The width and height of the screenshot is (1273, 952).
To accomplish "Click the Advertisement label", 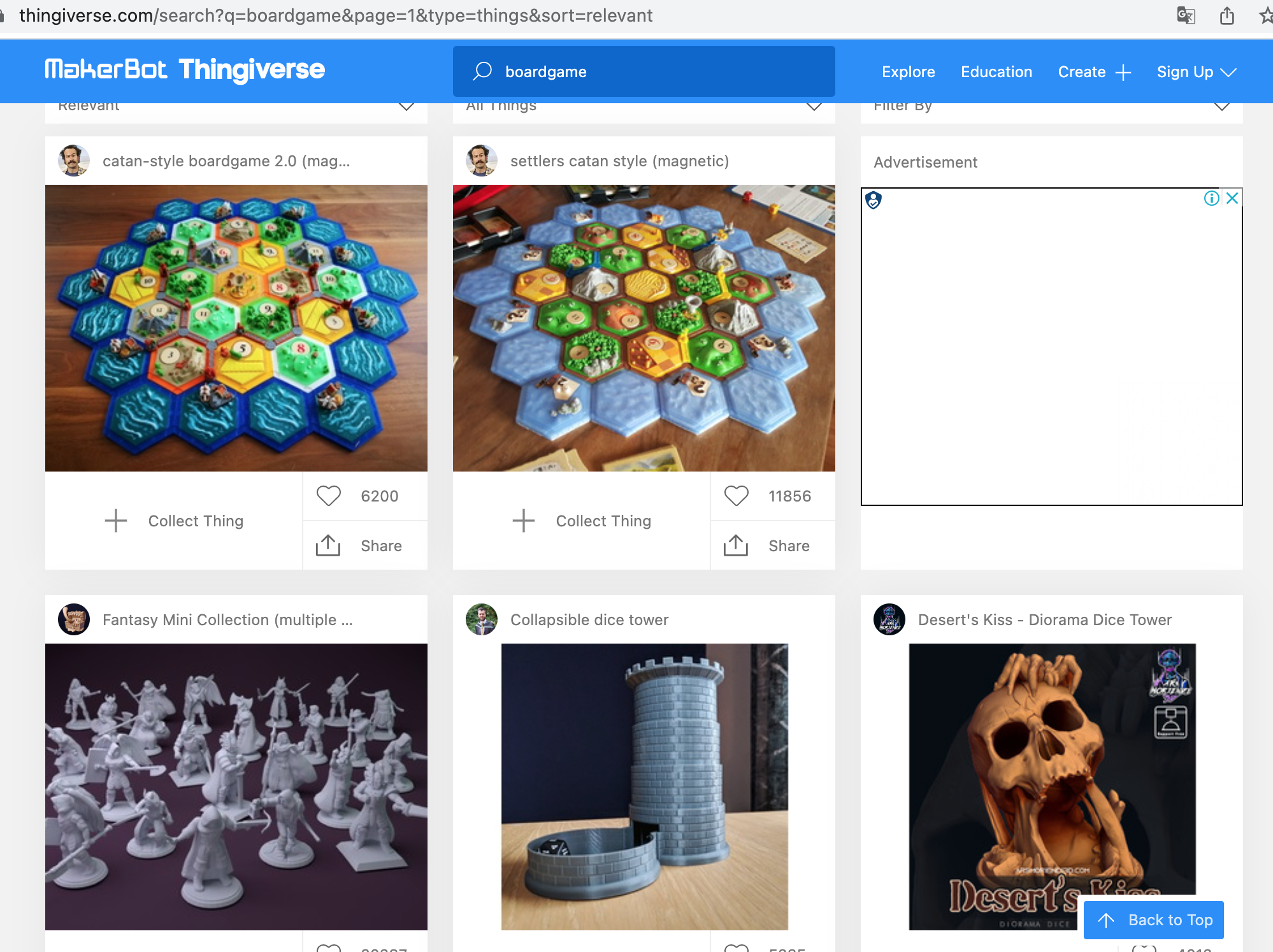I will click(x=925, y=162).
